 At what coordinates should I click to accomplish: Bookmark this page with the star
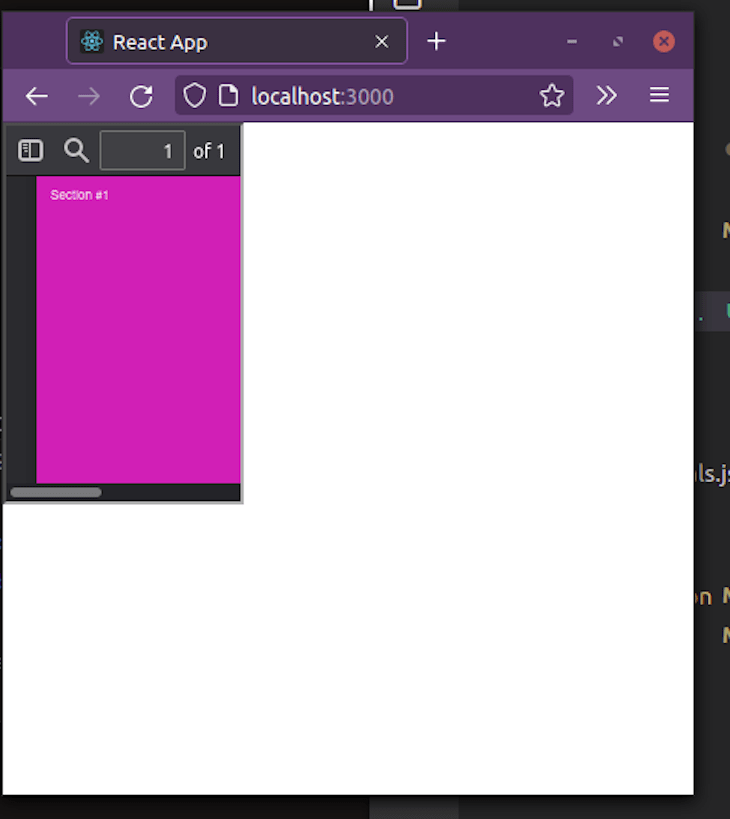point(552,96)
